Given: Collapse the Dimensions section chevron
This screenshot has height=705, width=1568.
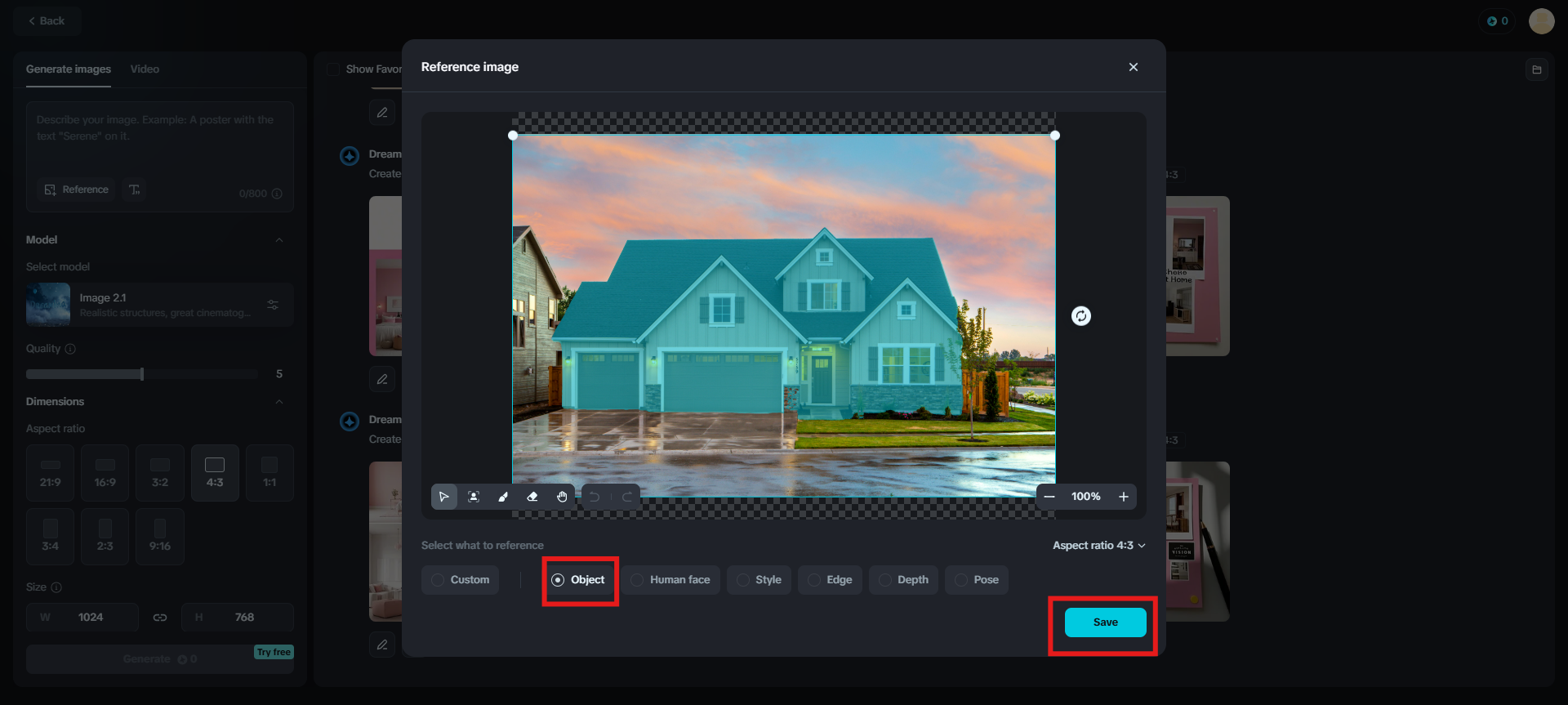Looking at the screenshot, I should 279,402.
